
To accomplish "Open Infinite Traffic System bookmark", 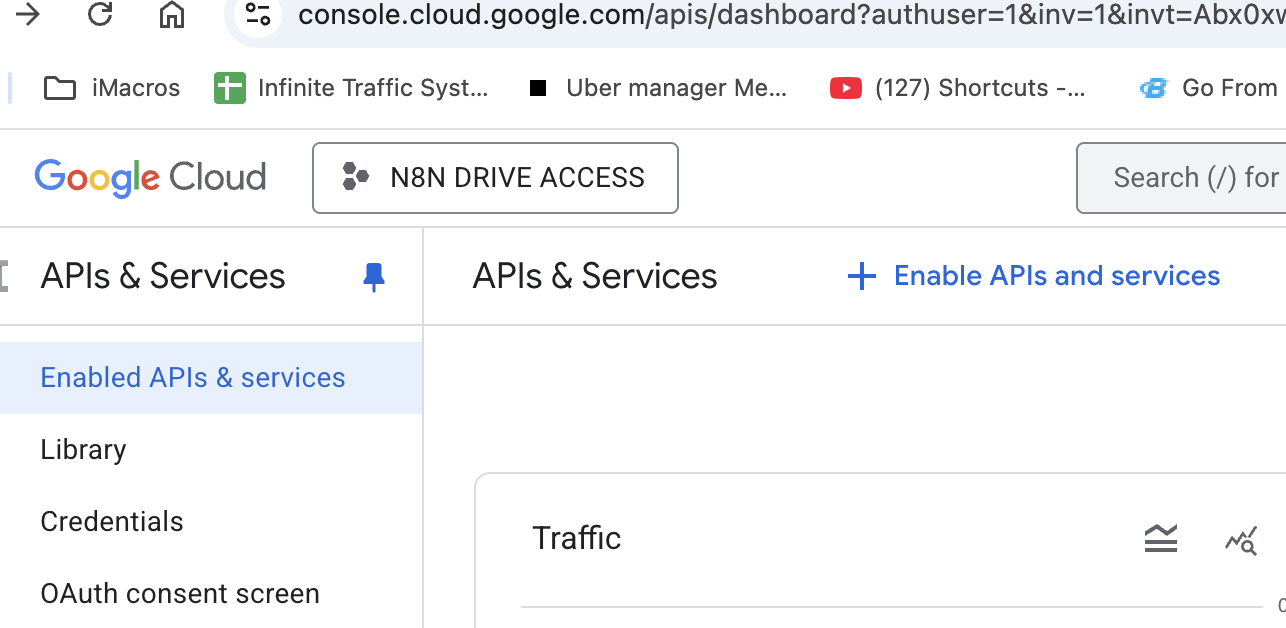I will coord(351,88).
